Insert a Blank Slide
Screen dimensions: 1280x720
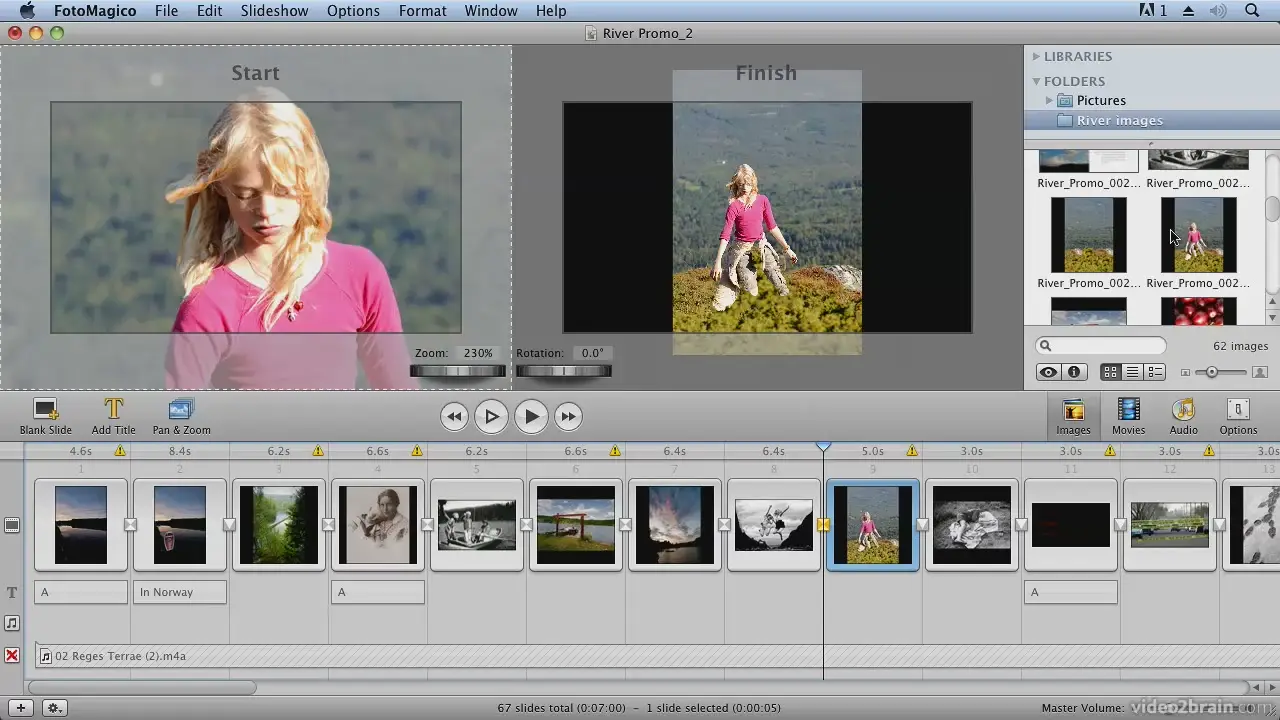pyautogui.click(x=45, y=415)
